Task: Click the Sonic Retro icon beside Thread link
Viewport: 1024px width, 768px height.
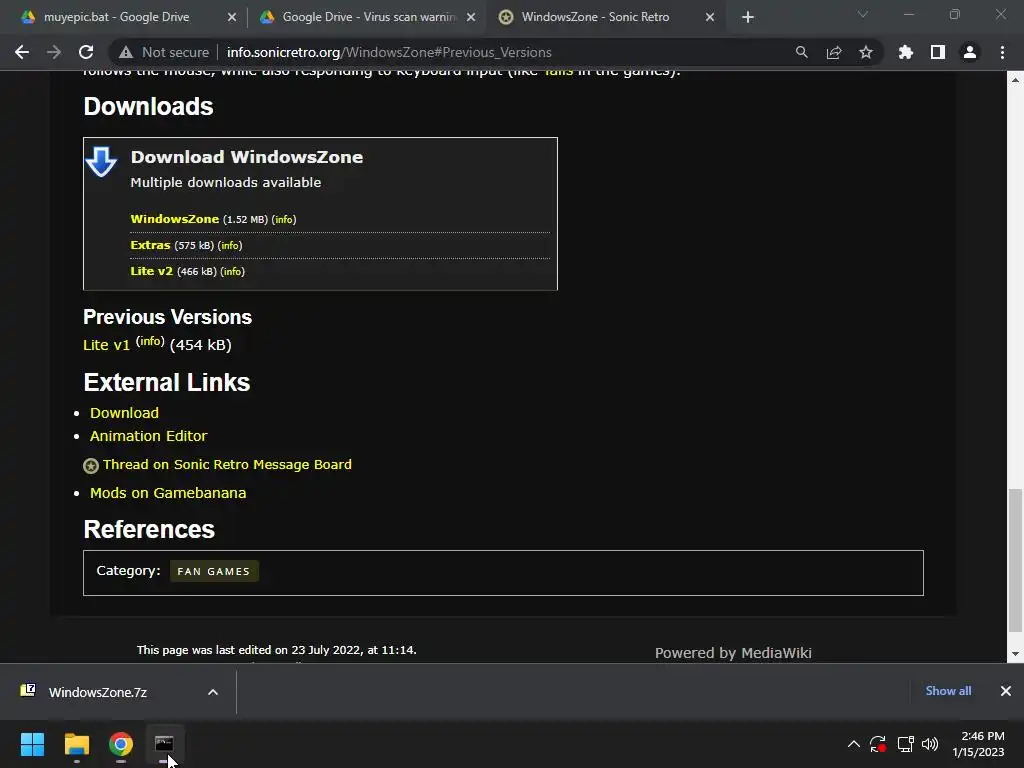Action: 91,466
